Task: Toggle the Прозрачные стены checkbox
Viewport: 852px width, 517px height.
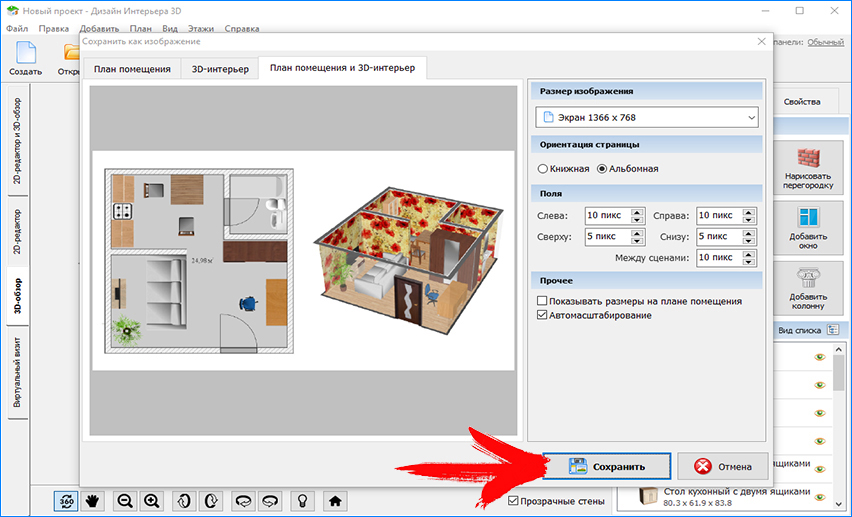Action: tap(513, 501)
